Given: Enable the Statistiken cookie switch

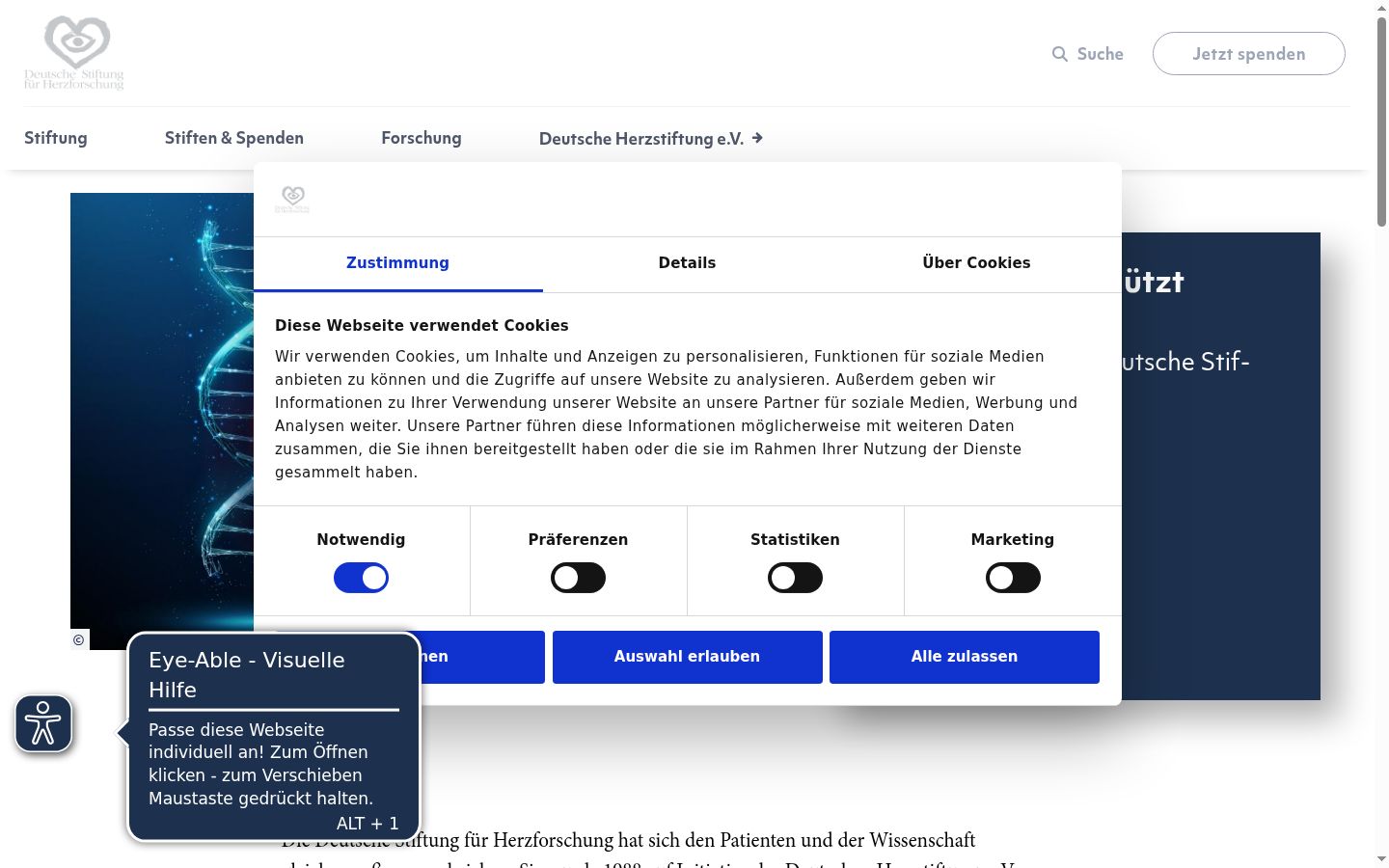Looking at the screenshot, I should point(795,578).
